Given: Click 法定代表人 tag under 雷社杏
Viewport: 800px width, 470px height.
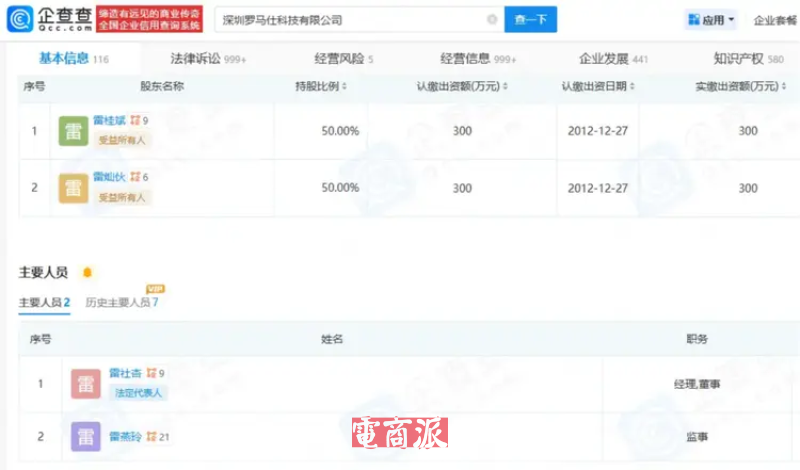Looking at the screenshot, I should tap(138, 392).
